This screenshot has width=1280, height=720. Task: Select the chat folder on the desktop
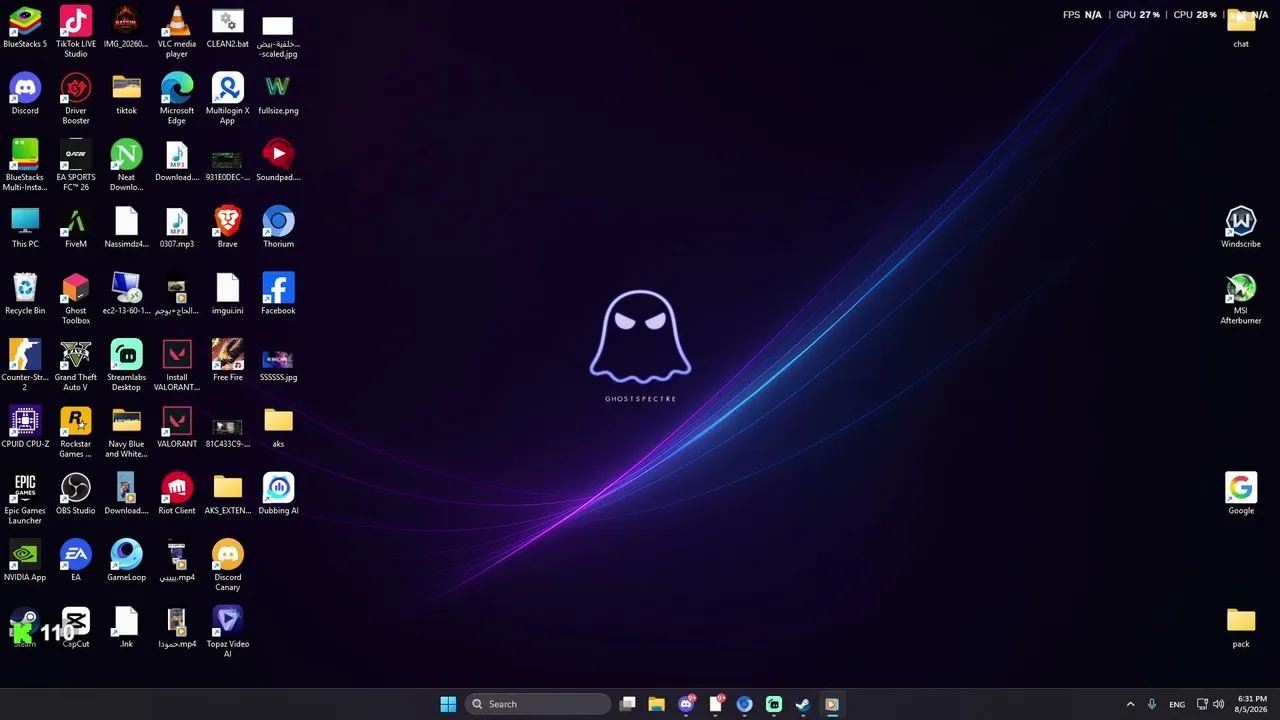coord(1241,27)
